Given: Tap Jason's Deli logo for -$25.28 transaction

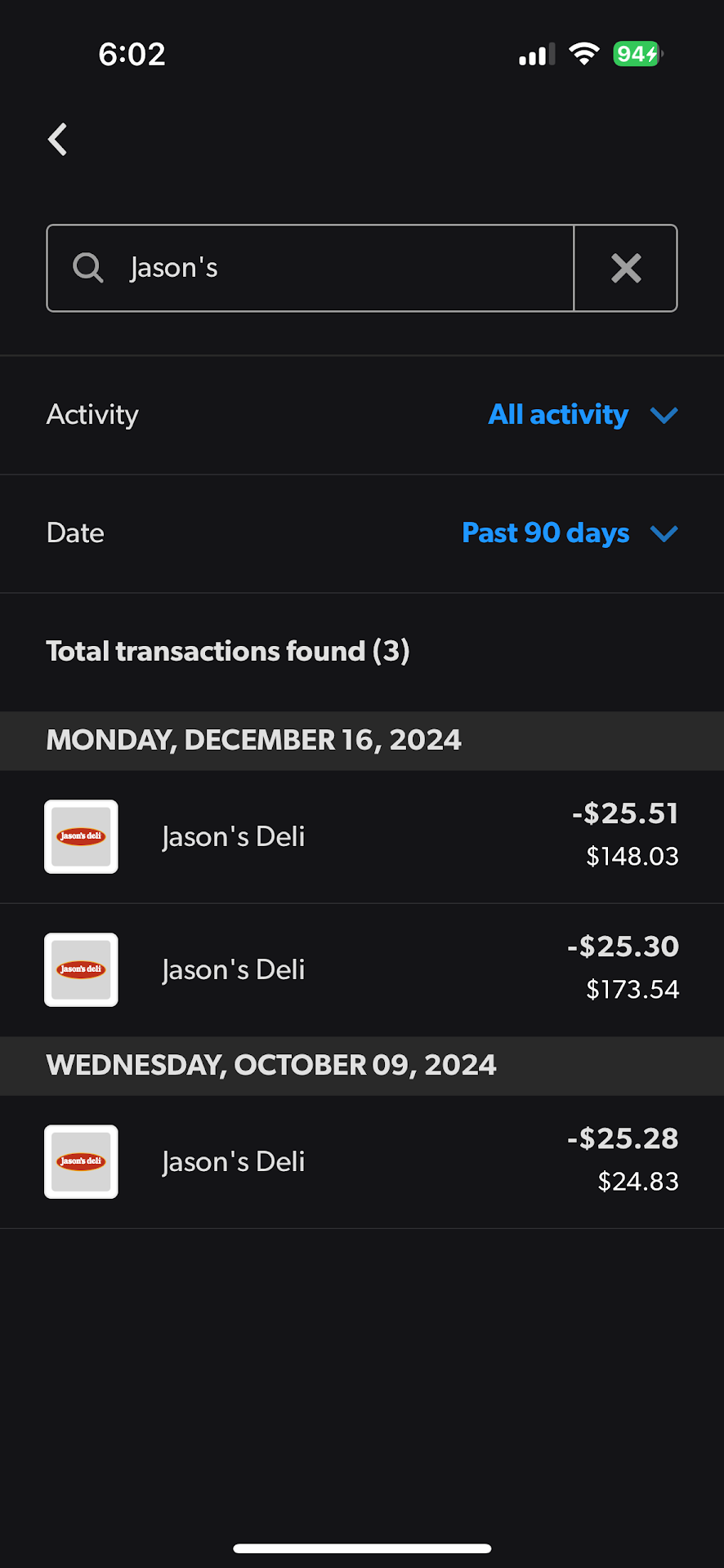Looking at the screenshot, I should [x=81, y=1161].
